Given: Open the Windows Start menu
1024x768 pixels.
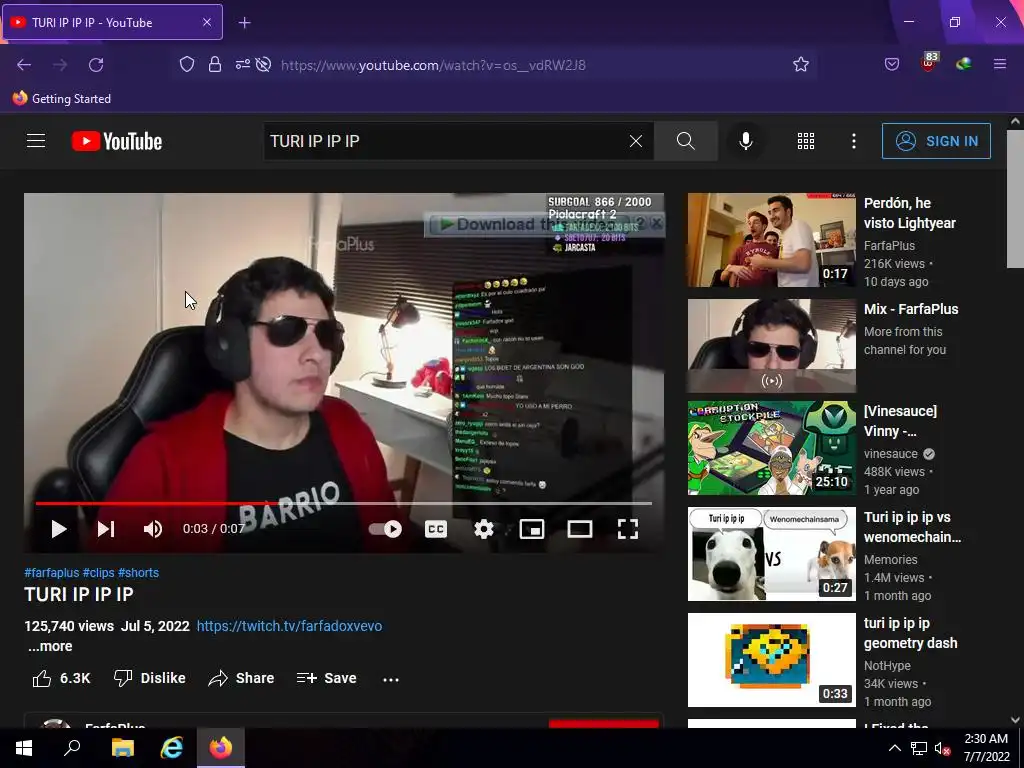Looking at the screenshot, I should pos(24,748).
